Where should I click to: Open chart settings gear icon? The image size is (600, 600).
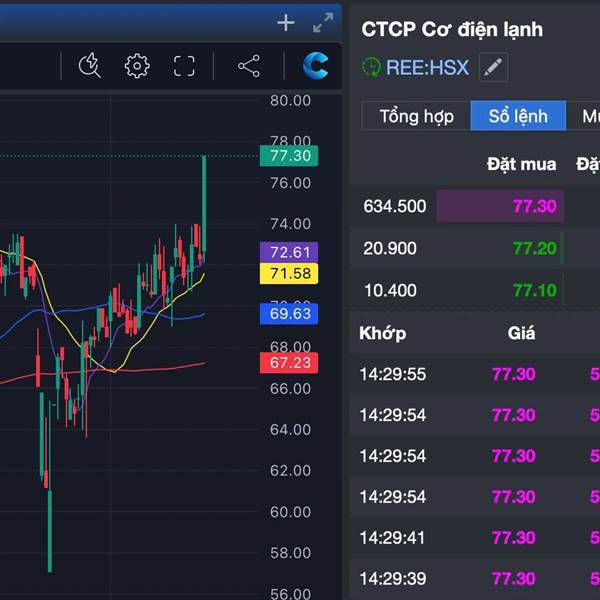[137, 66]
